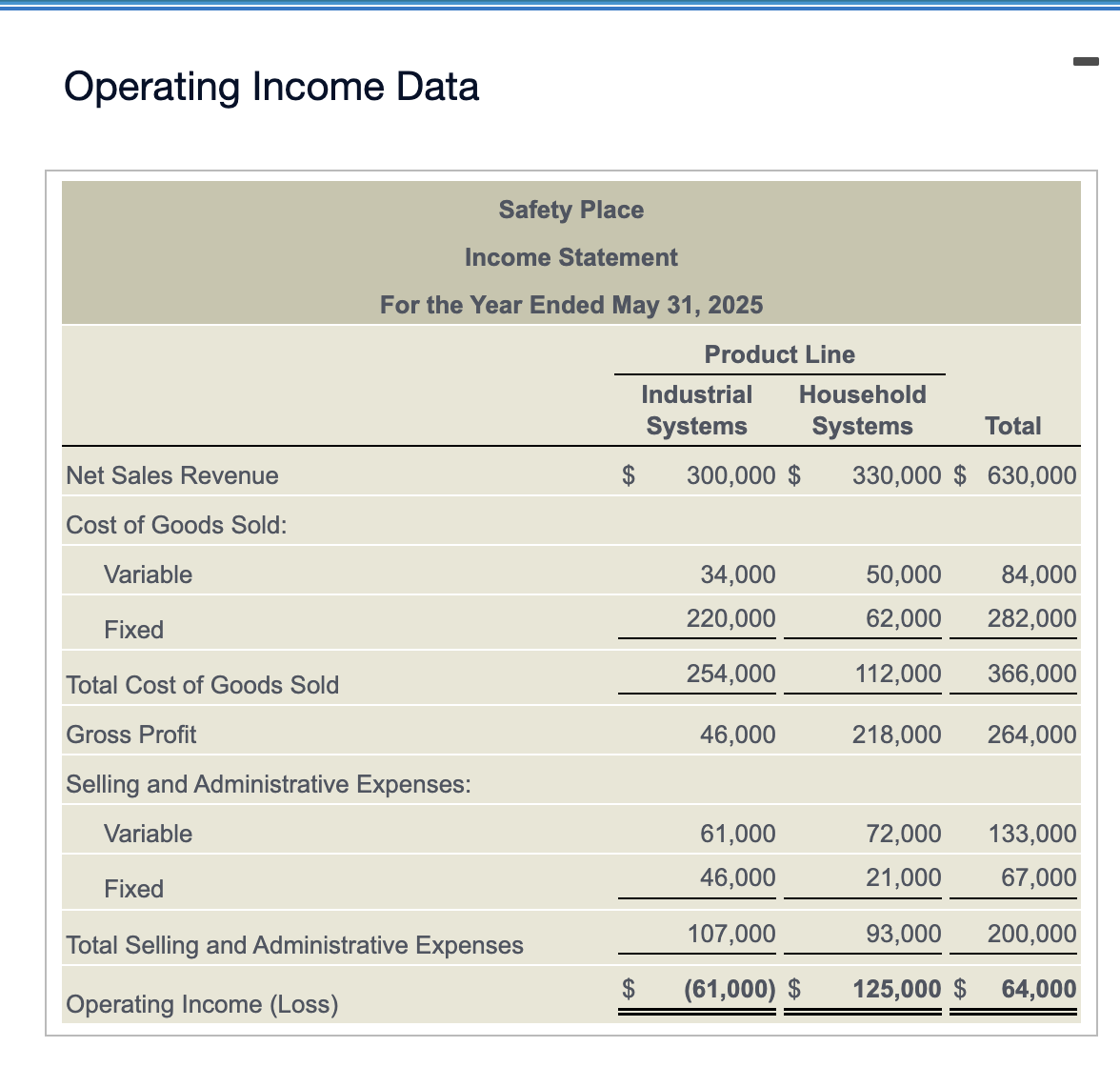Select the Household Systems column header
Viewport: 1120px width, 1067px height.
click(x=862, y=410)
